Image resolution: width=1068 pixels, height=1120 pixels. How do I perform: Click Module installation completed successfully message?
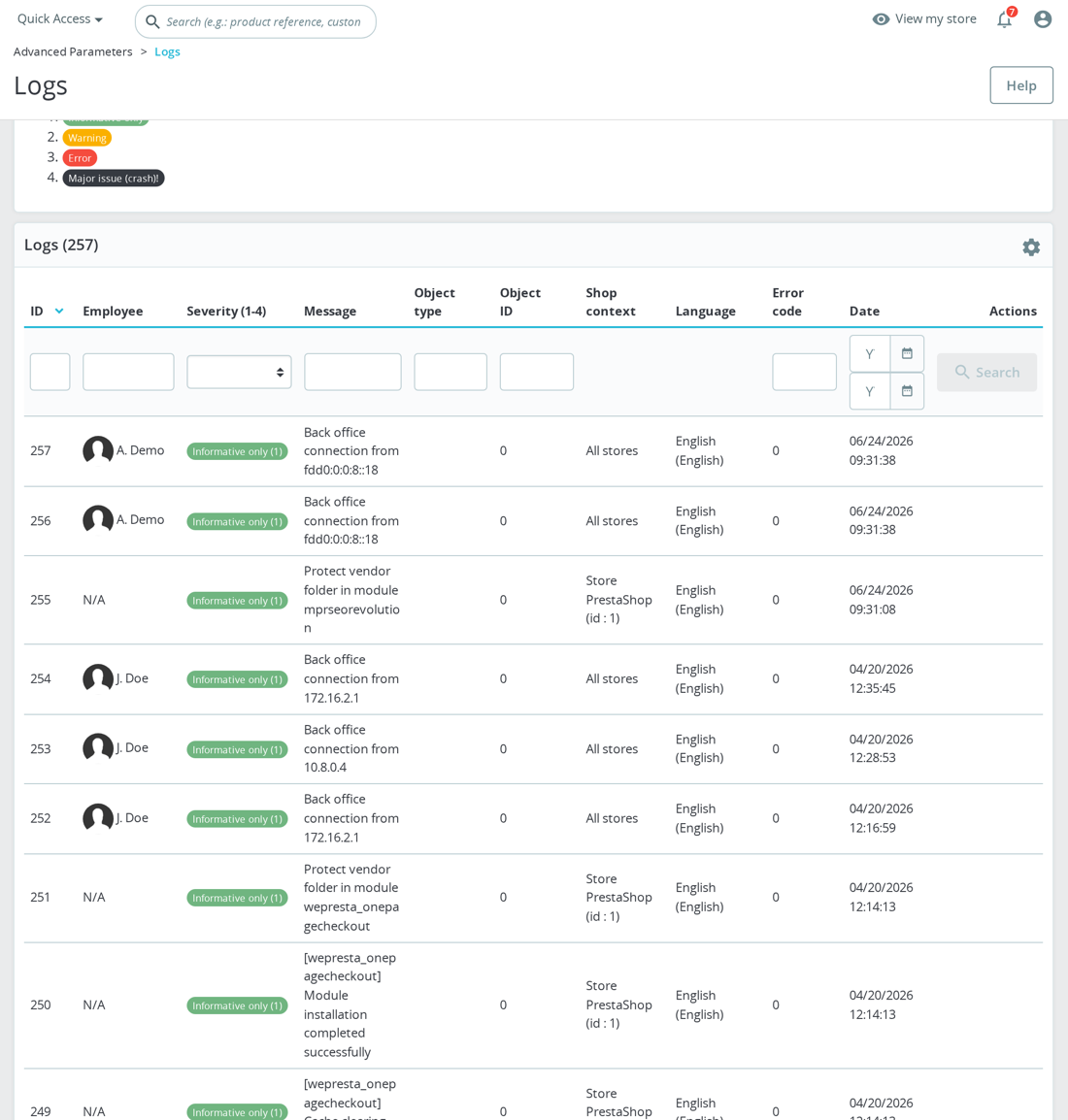[350, 1005]
